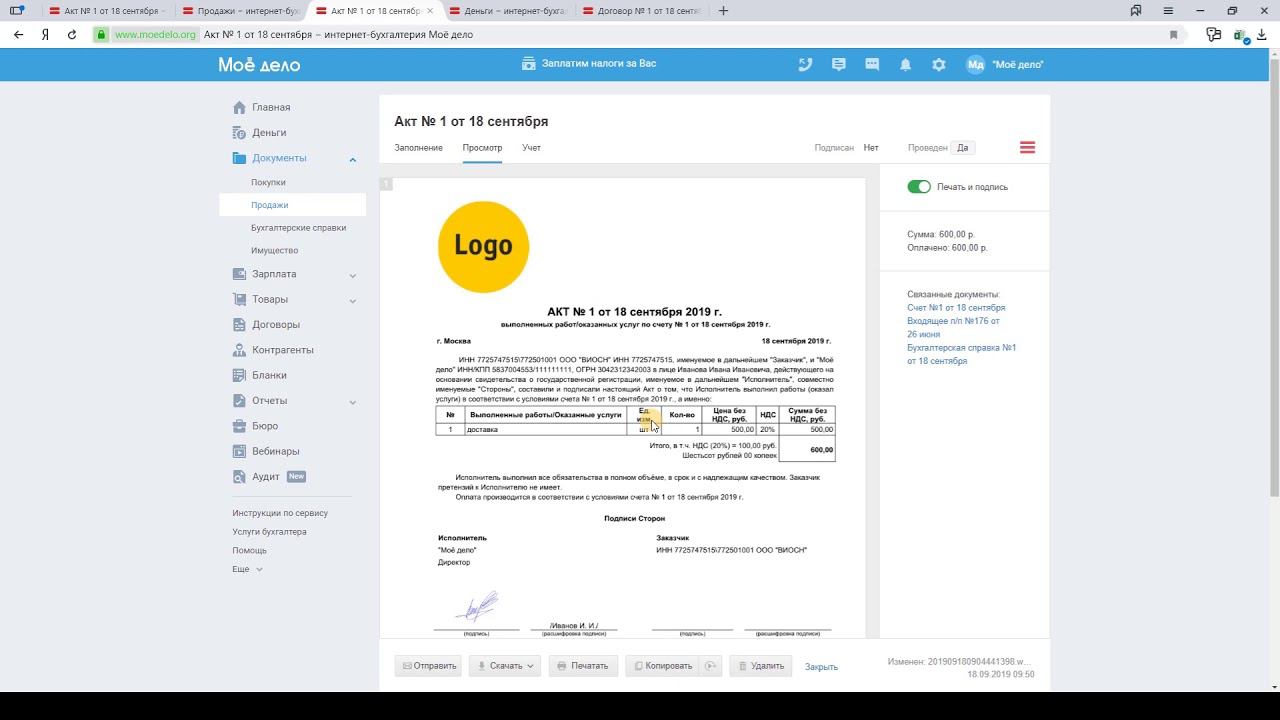Open linked 'Счет №1 от 18 сентября'
Image resolution: width=1280 pixels, height=720 pixels.
pos(956,308)
